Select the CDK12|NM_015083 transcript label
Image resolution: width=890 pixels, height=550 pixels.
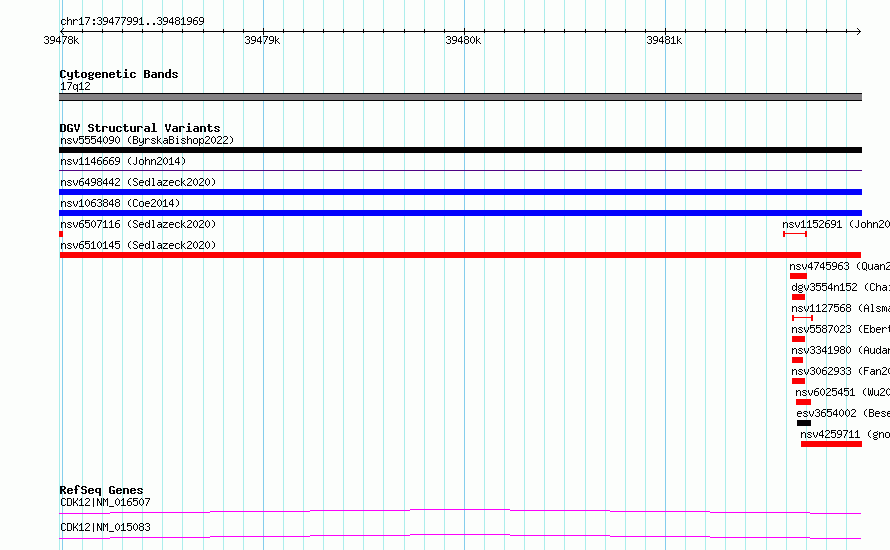pos(105,527)
